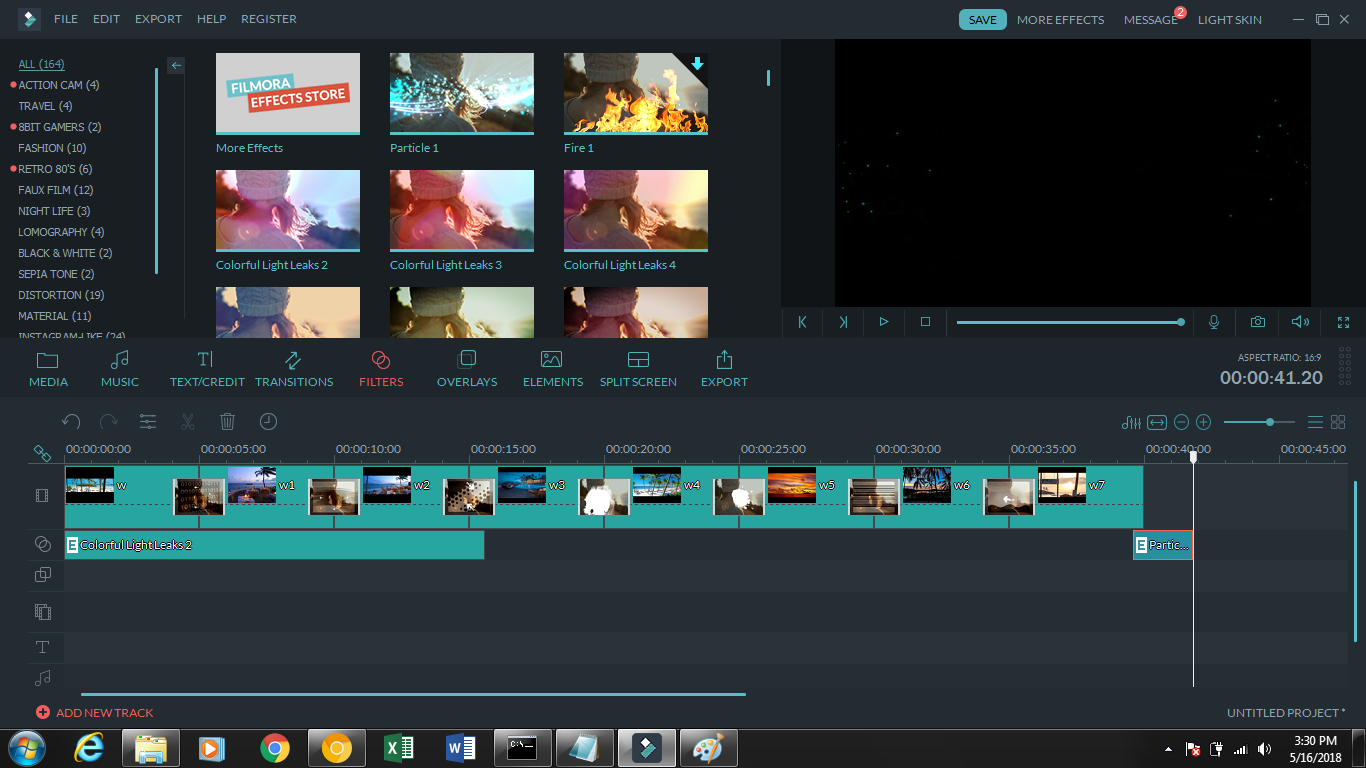1366x768 pixels.
Task: Record a voiceover with microphone icon
Action: pyautogui.click(x=1214, y=322)
